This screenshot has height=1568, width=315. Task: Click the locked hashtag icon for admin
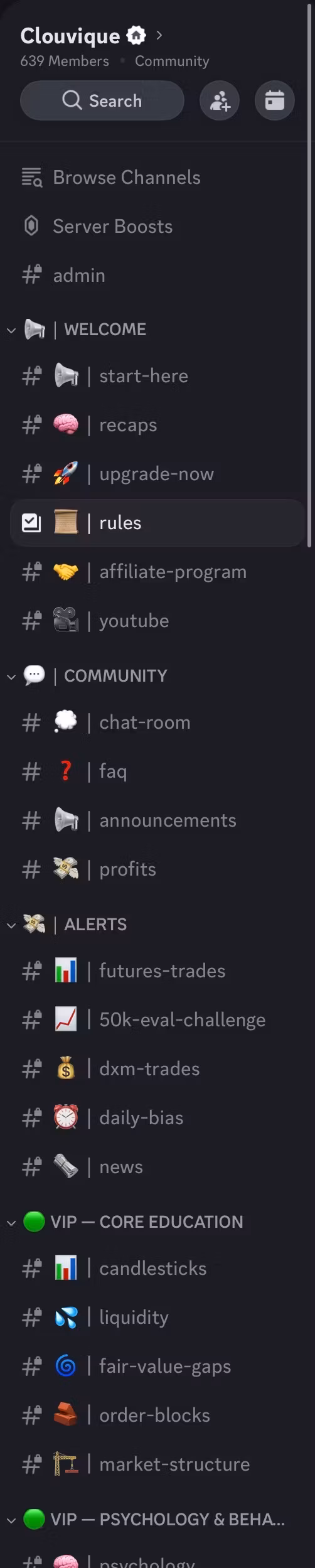click(31, 275)
